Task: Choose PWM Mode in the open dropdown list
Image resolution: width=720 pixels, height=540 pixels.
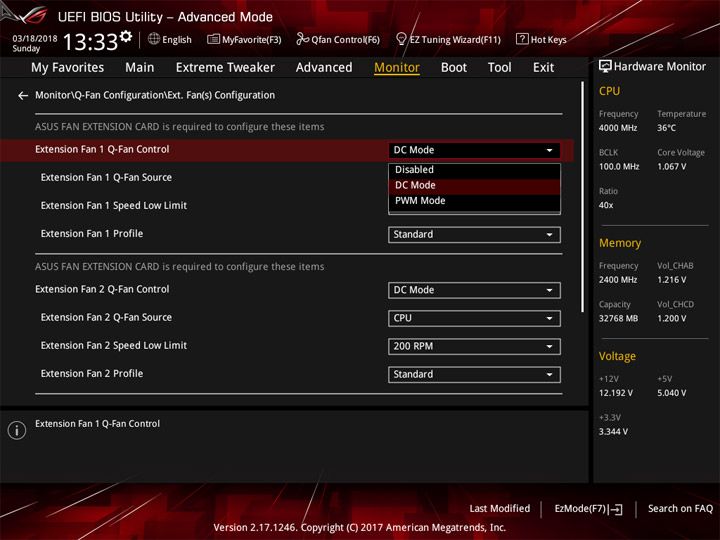Action: (x=474, y=201)
